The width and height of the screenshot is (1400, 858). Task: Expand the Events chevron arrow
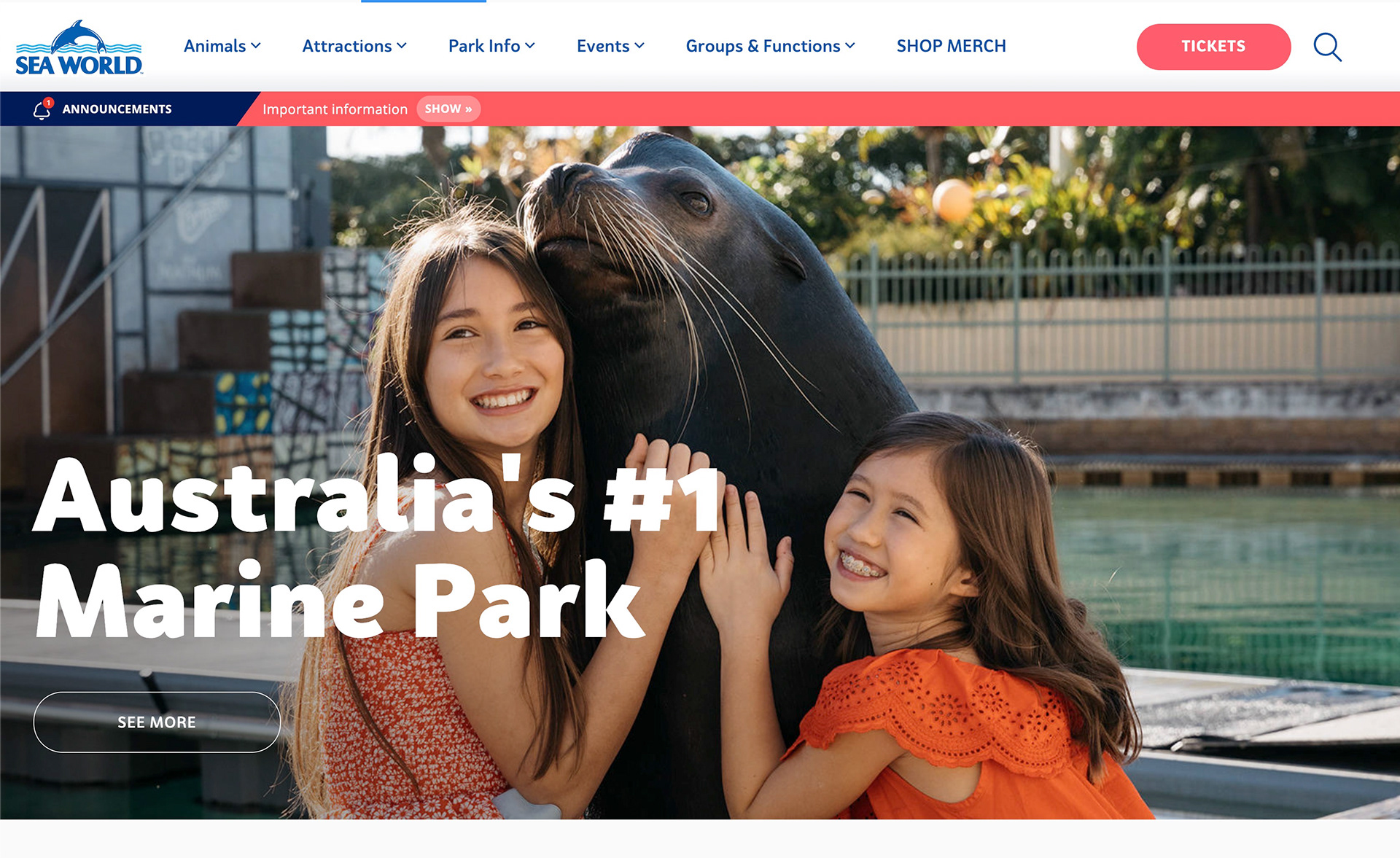click(x=639, y=46)
